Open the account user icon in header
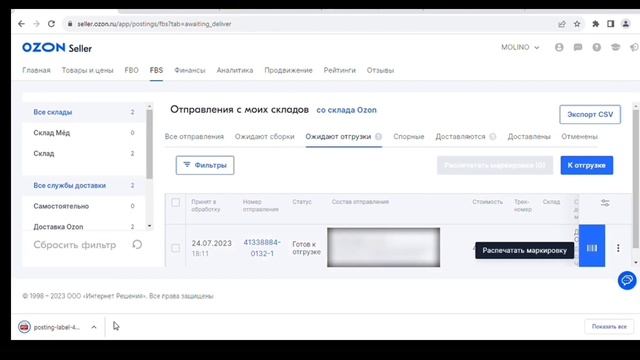This screenshot has height=360, width=640. pyautogui.click(x=559, y=47)
